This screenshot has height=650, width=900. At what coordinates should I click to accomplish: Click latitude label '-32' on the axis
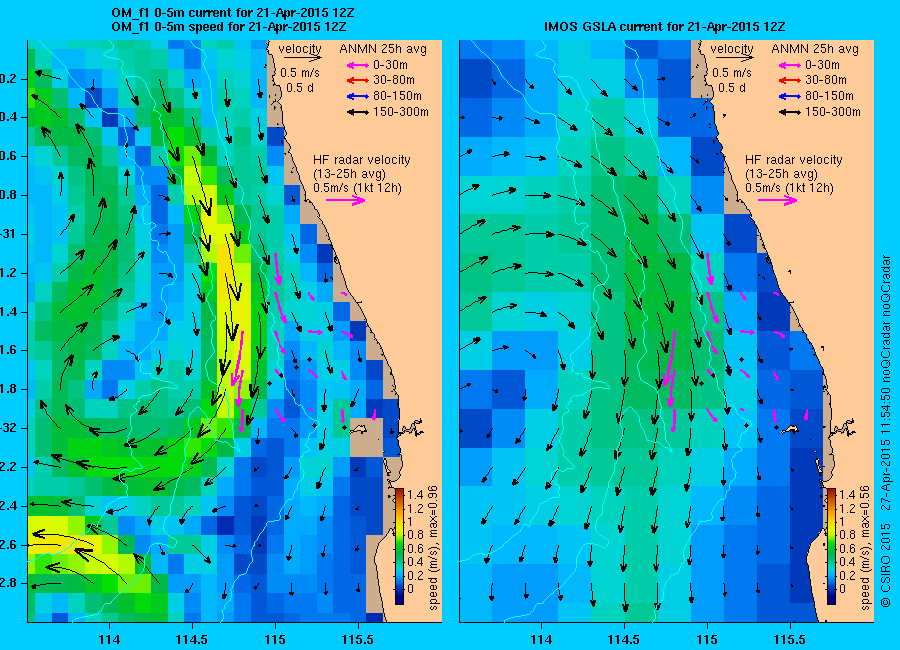coord(7,428)
